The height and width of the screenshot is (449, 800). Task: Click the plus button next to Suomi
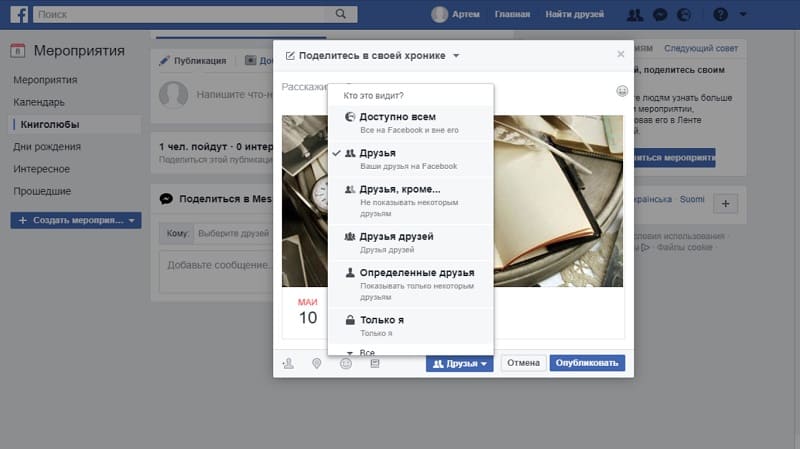pyautogui.click(x=726, y=204)
